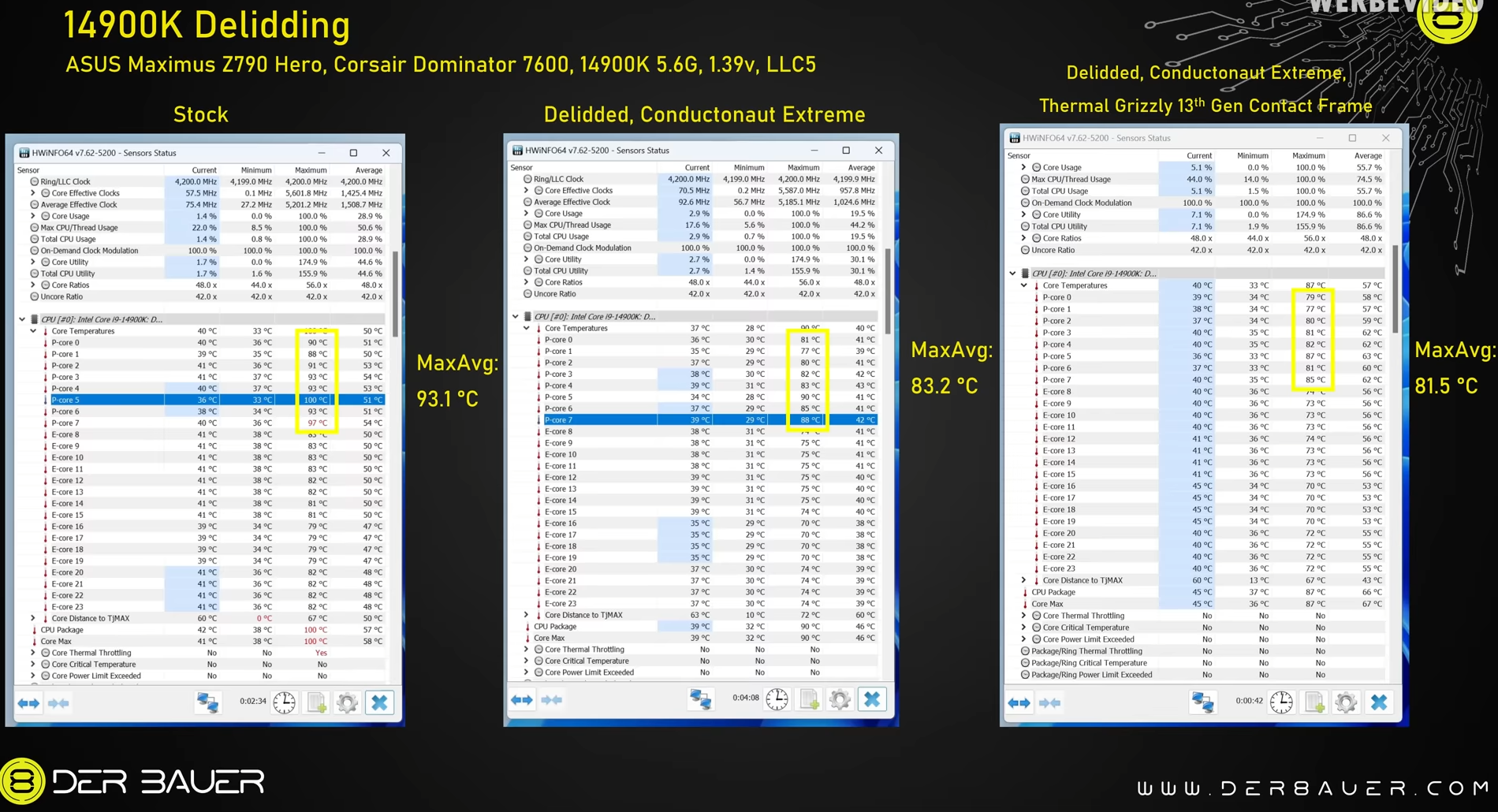This screenshot has height=812, width=1498.
Task: Open settings gear in Contact Frame window
Action: pyautogui.click(x=1346, y=702)
